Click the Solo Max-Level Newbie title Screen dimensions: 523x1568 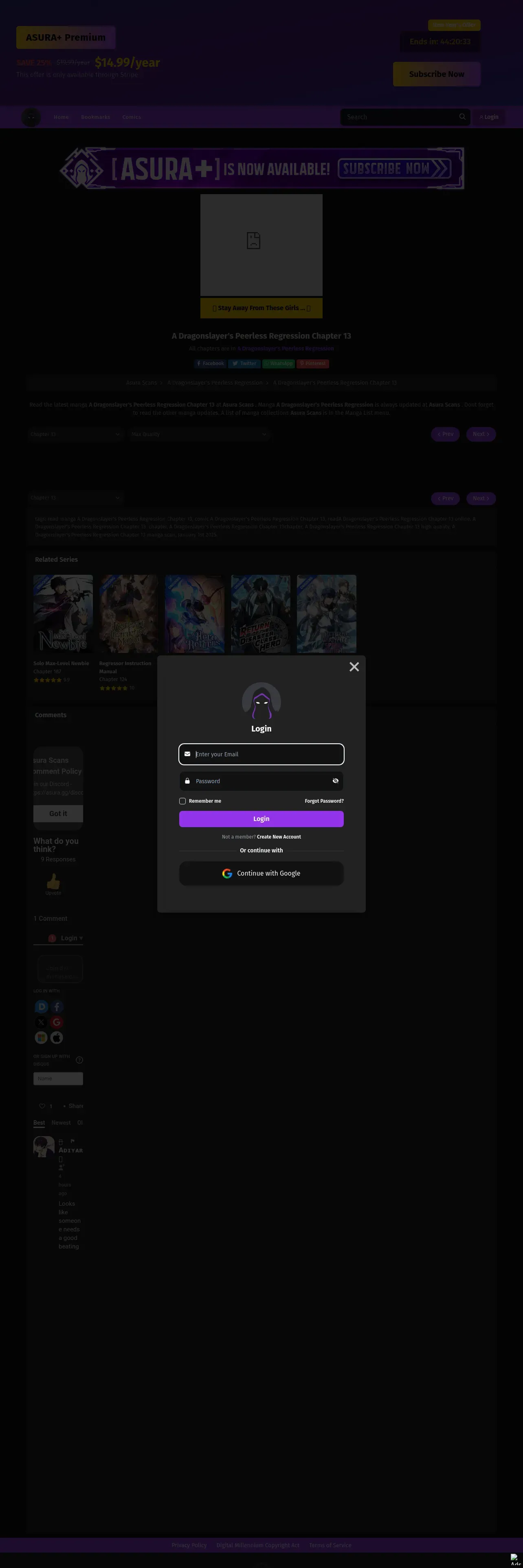tap(61, 664)
